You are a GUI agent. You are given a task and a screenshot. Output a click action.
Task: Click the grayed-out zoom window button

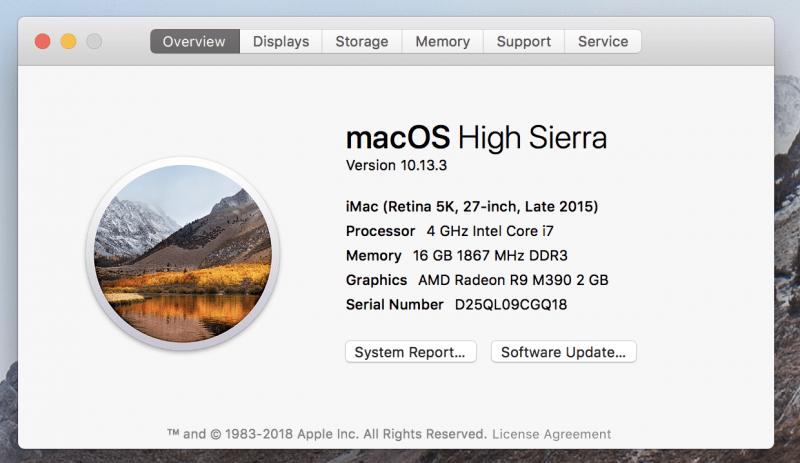click(94, 41)
